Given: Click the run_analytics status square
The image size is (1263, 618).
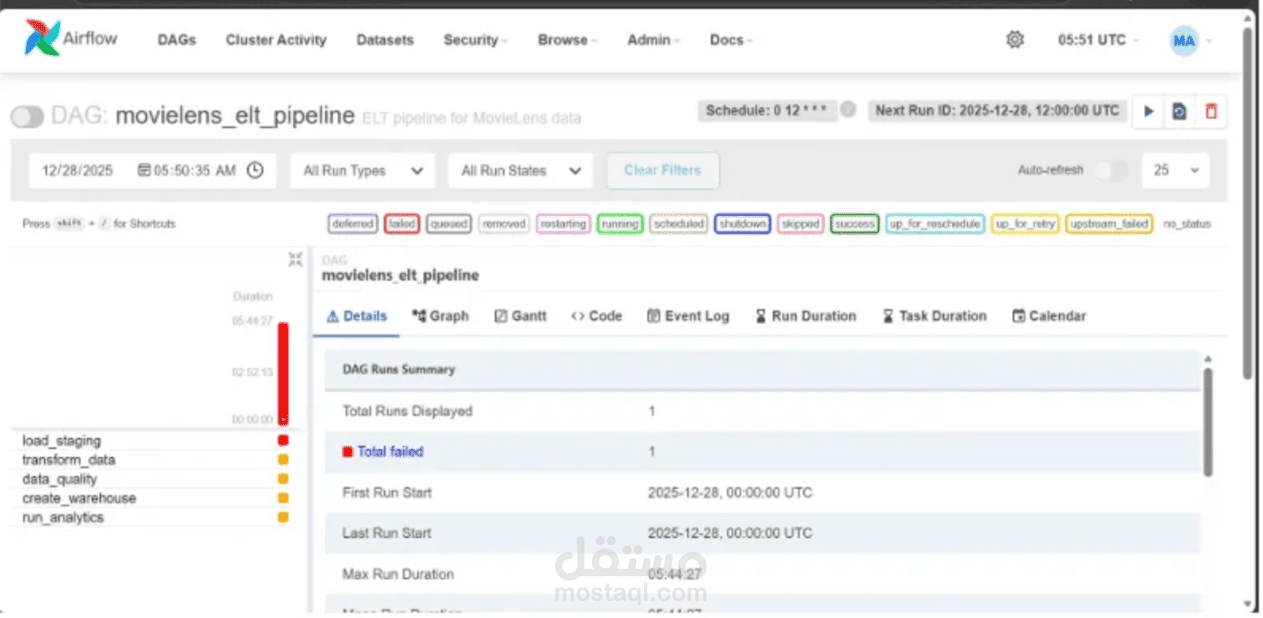Looking at the screenshot, I should click(283, 517).
